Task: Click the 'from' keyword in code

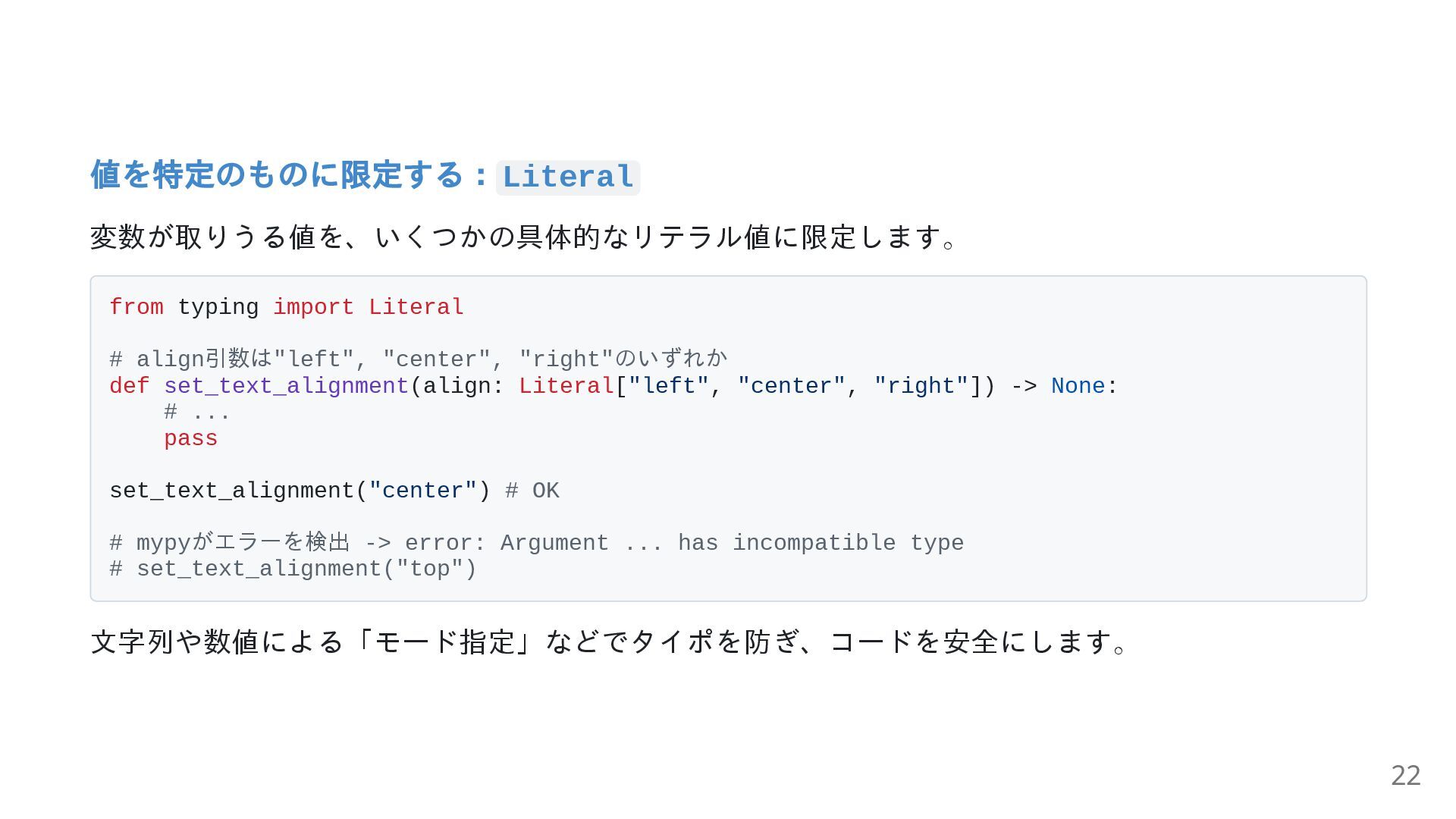Action: coord(136,307)
